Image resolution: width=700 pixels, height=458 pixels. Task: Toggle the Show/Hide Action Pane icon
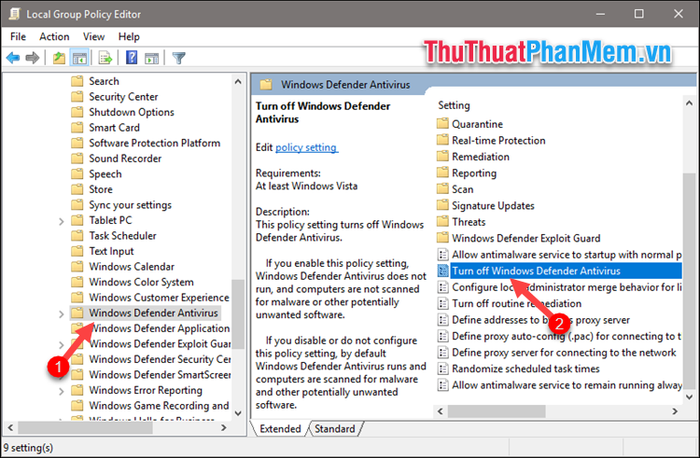[152, 58]
